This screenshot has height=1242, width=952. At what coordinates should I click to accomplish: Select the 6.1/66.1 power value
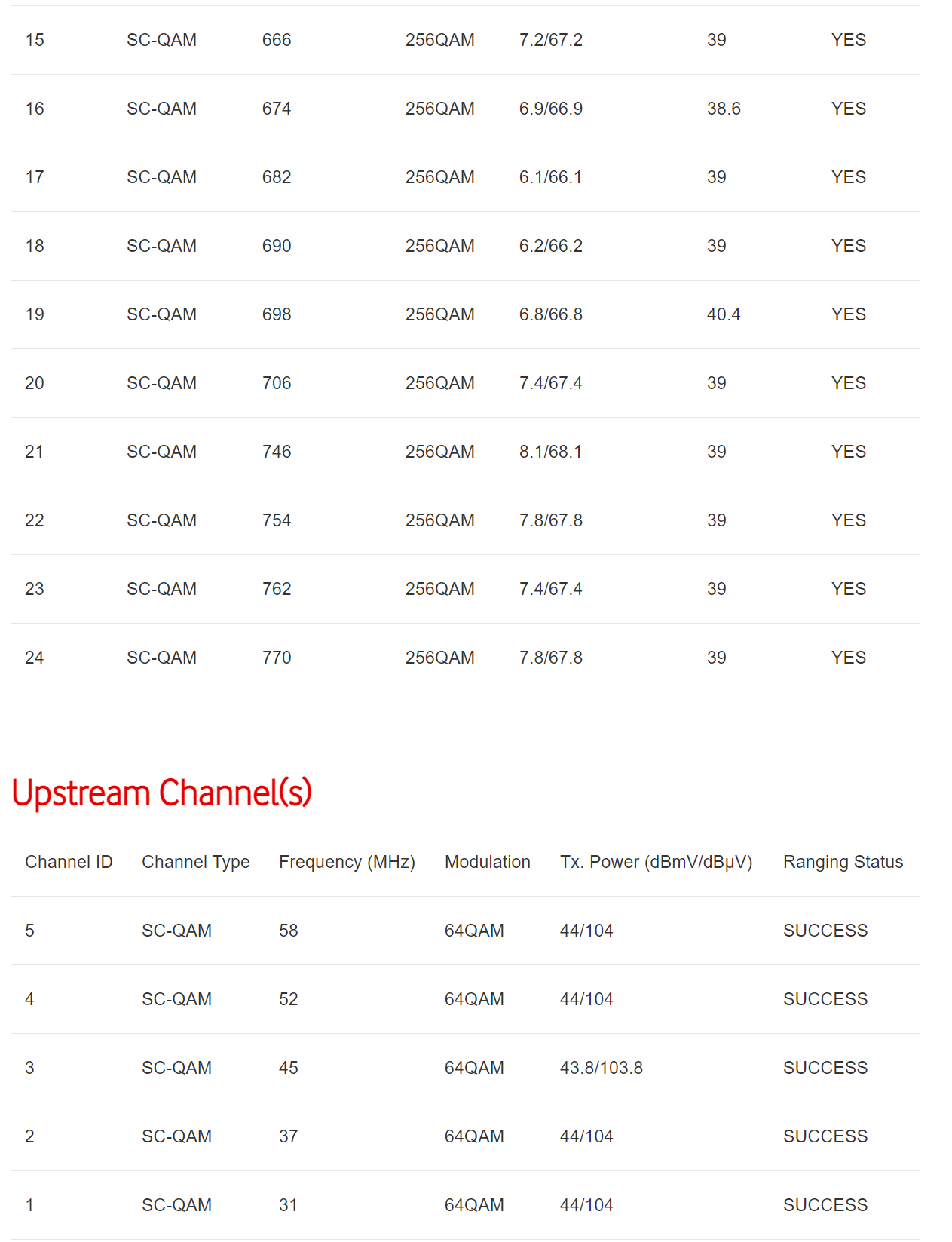tap(550, 177)
